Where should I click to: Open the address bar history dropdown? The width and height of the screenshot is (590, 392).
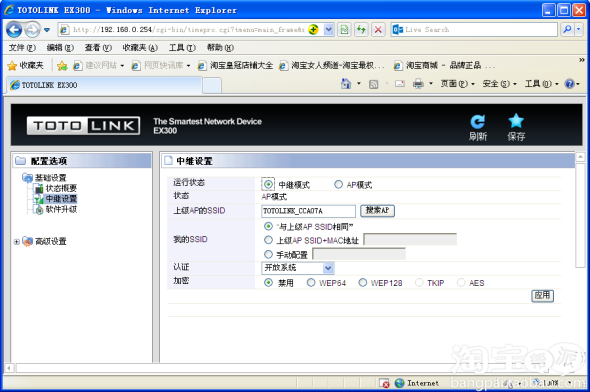(328, 29)
